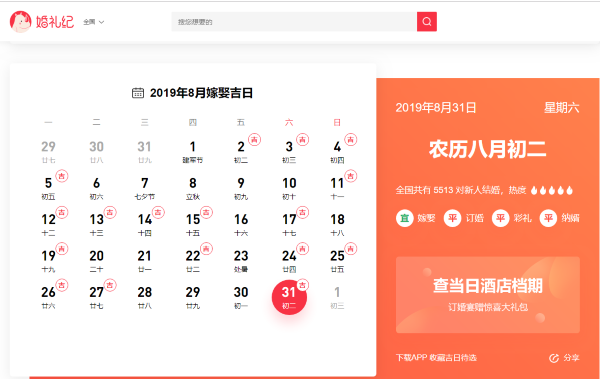This screenshot has width=600, height=379.
Task: Focus the search input field
Action: tap(294, 22)
